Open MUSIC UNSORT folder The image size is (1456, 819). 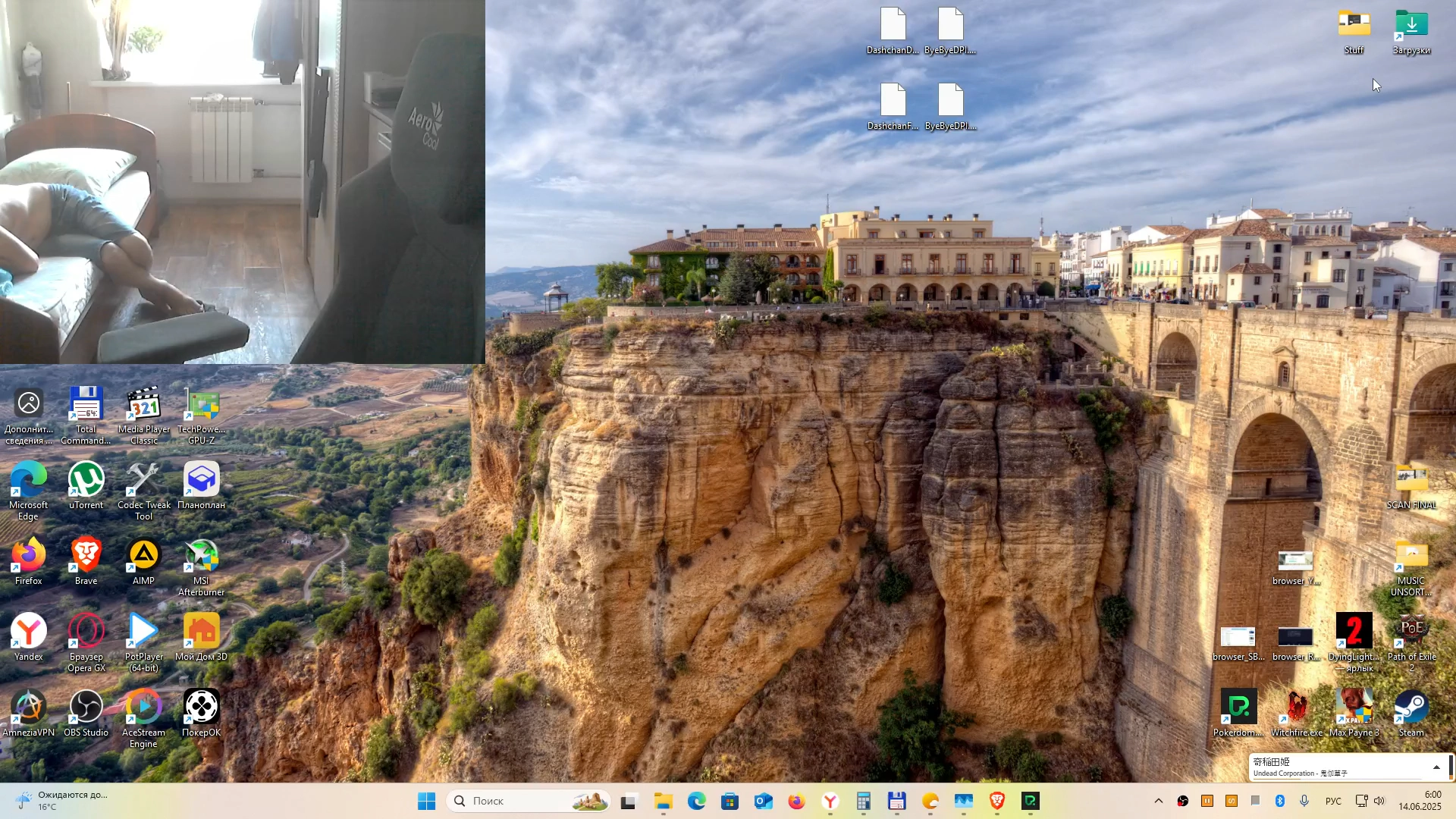[x=1411, y=566]
